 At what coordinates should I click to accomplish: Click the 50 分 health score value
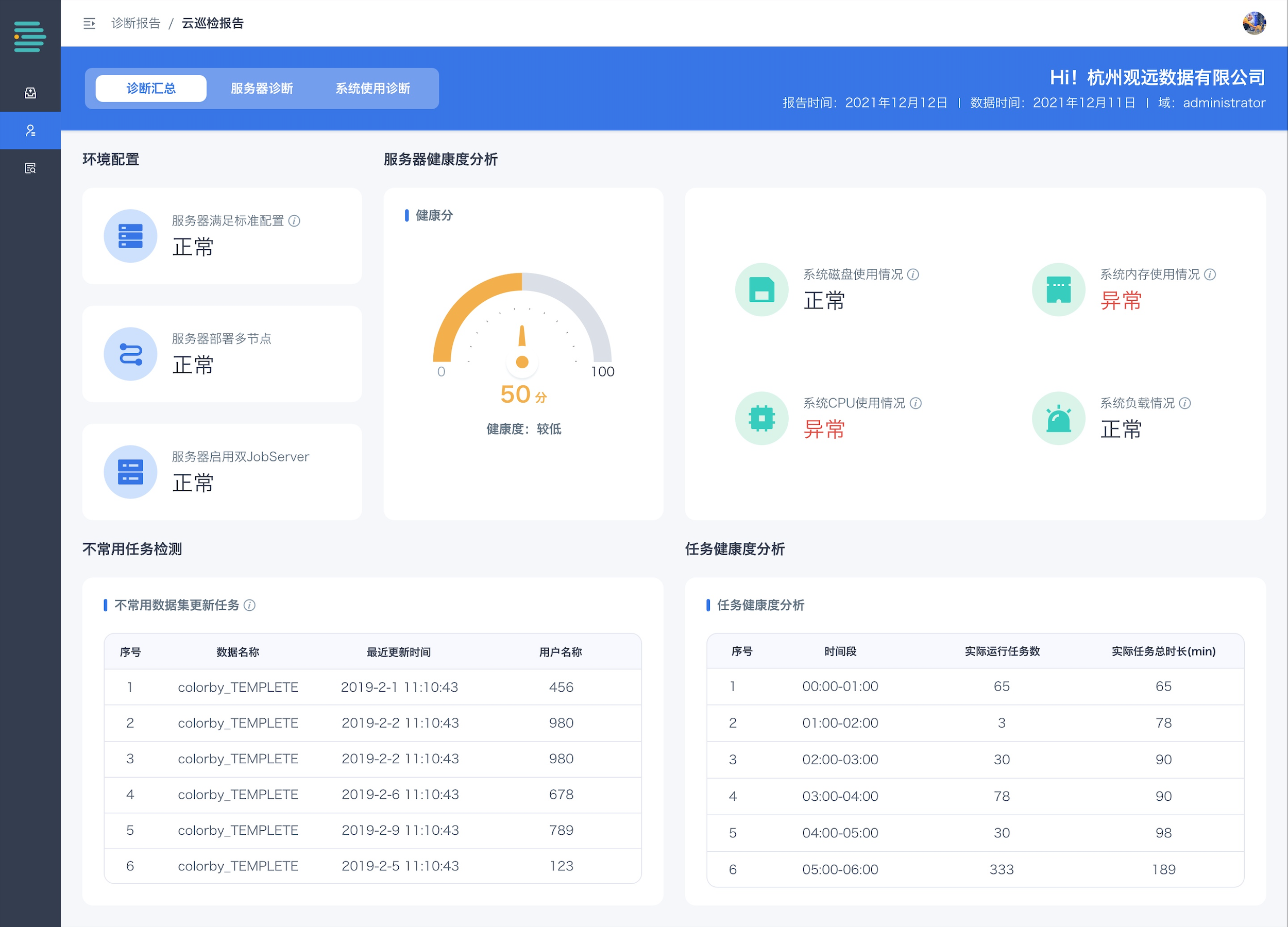tap(523, 394)
